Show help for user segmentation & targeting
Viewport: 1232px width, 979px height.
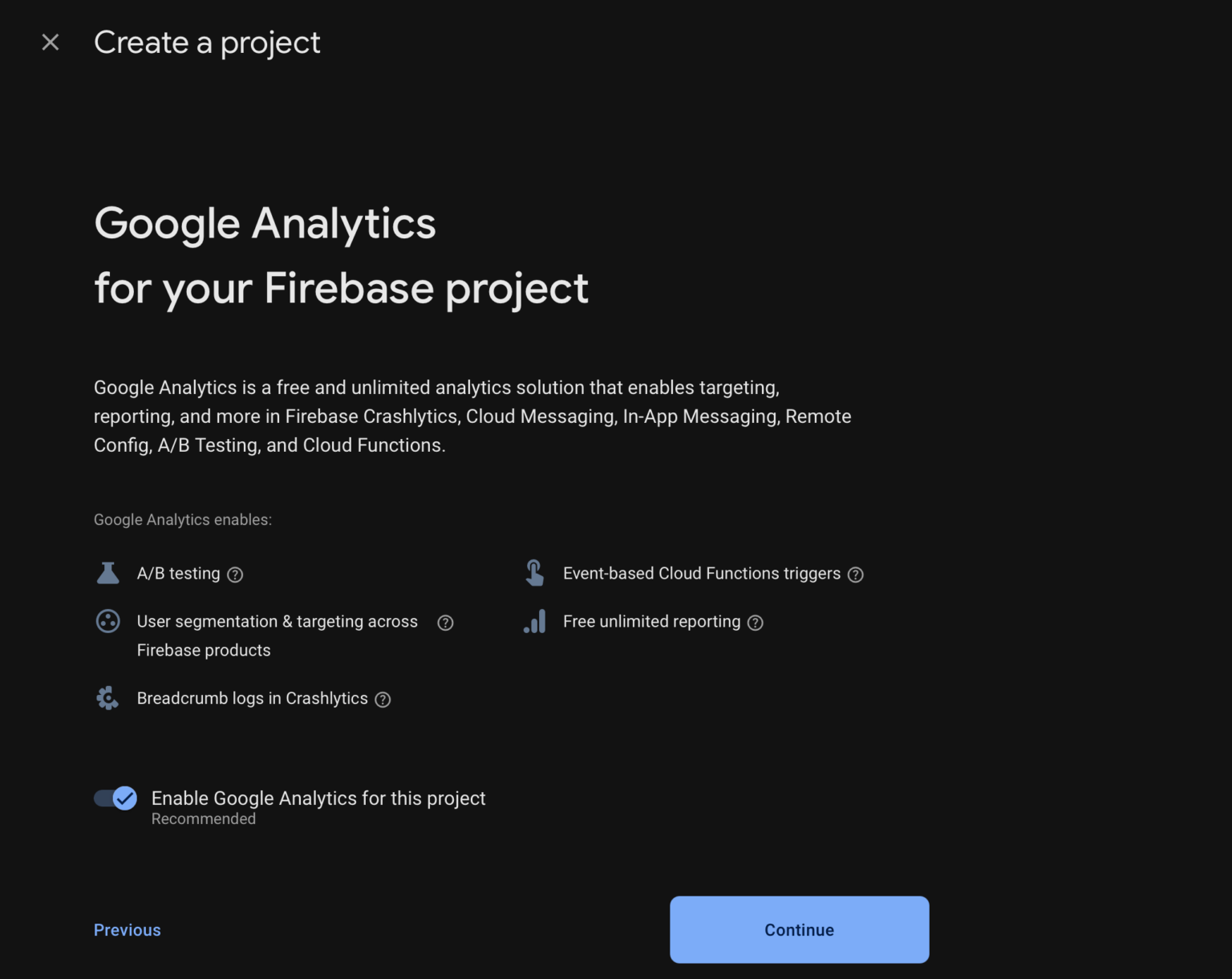point(445,623)
